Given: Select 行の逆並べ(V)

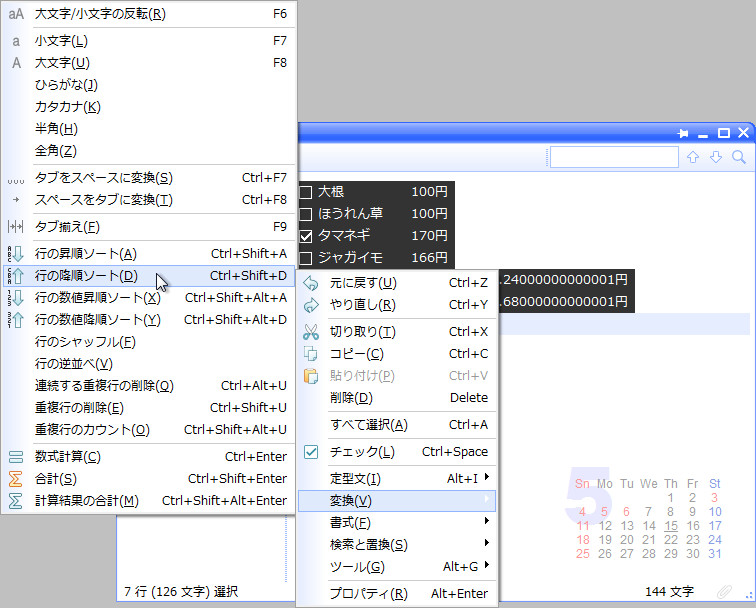Looking at the screenshot, I should pos(148,364).
